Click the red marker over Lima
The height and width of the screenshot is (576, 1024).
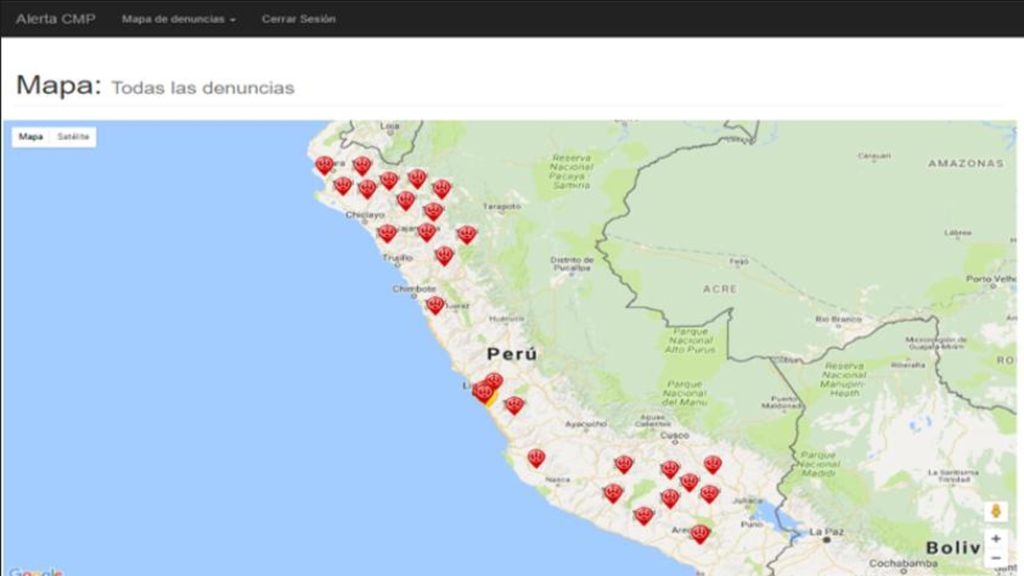[x=484, y=392]
